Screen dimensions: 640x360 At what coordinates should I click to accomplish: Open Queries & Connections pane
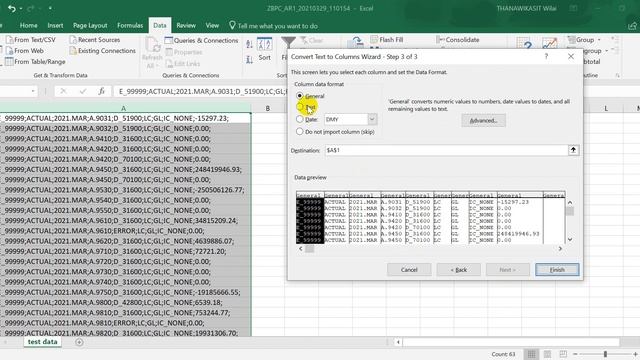[201, 40]
